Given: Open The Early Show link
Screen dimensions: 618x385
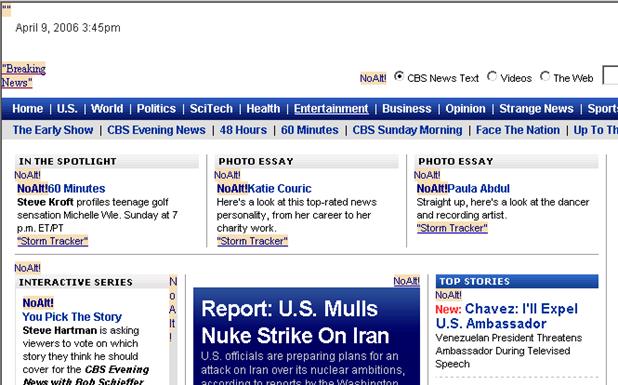Looking at the screenshot, I should point(53,130).
